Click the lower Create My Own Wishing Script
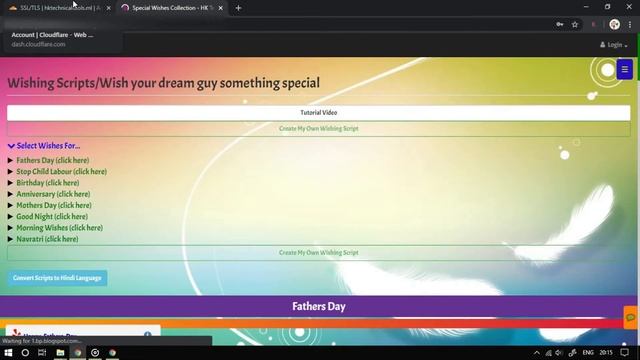Screen dimensions: 640x360 pyautogui.click(x=318, y=253)
